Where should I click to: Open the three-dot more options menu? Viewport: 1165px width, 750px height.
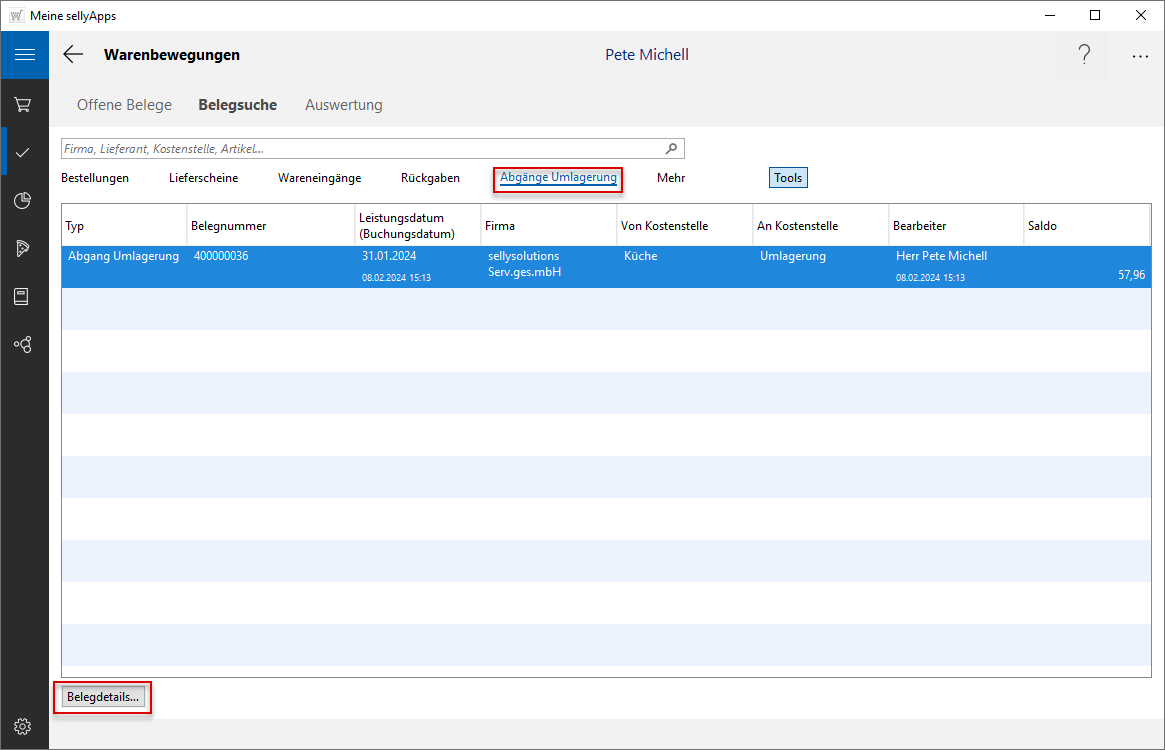pos(1140,56)
